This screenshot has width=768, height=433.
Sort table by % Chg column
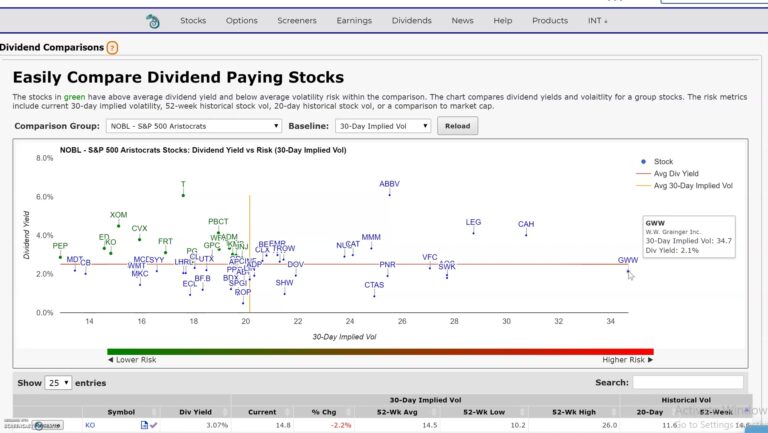324,412
